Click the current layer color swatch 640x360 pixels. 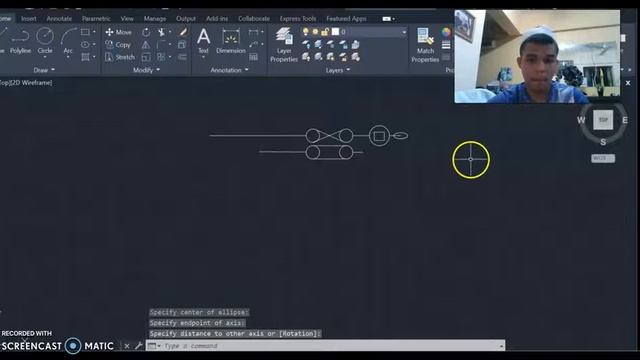(335, 31)
